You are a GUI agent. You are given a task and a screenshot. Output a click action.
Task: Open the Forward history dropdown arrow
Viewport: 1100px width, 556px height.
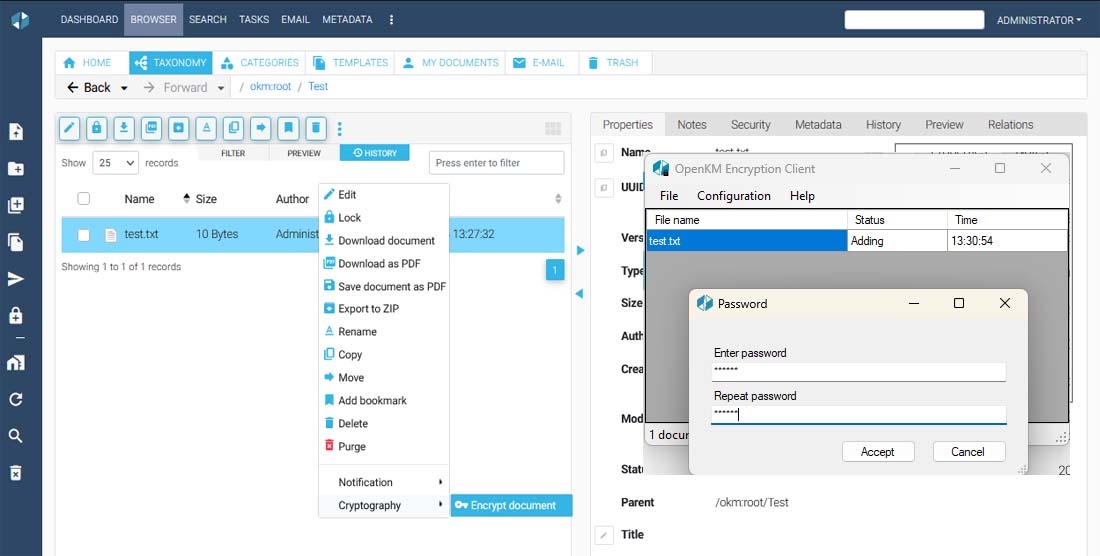(220, 88)
